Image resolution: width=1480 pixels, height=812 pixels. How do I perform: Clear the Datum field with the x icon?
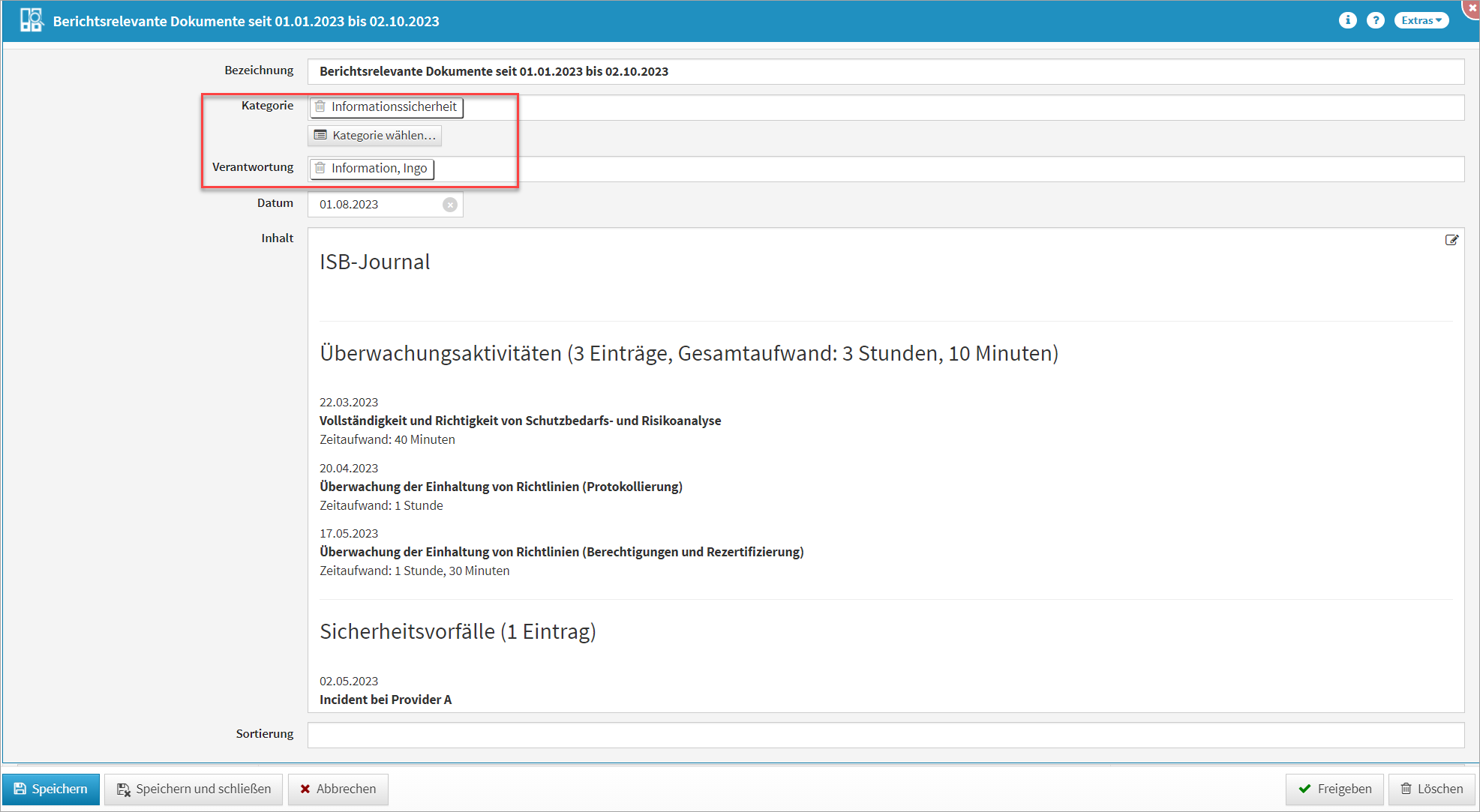pos(450,205)
